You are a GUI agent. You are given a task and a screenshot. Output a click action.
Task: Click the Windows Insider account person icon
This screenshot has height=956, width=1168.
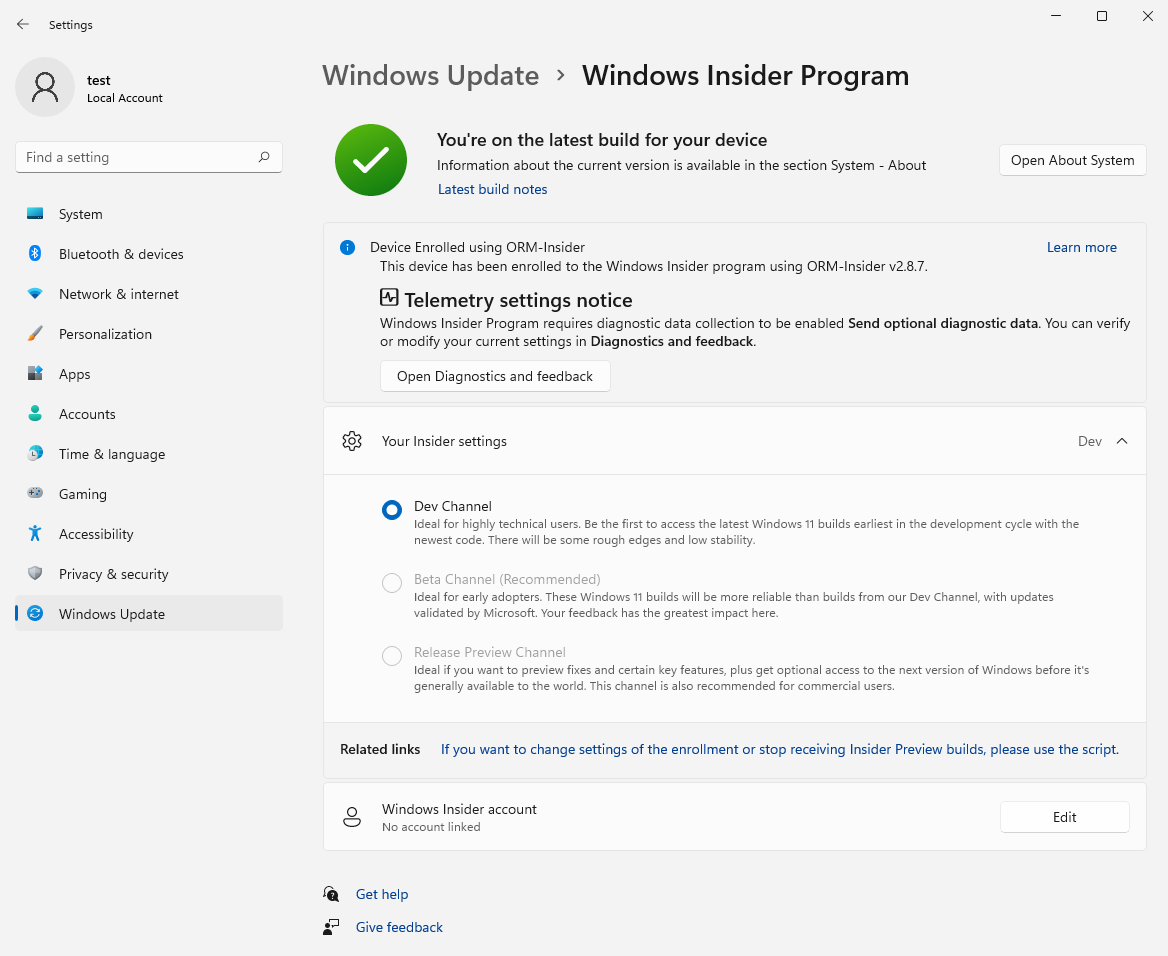(352, 817)
